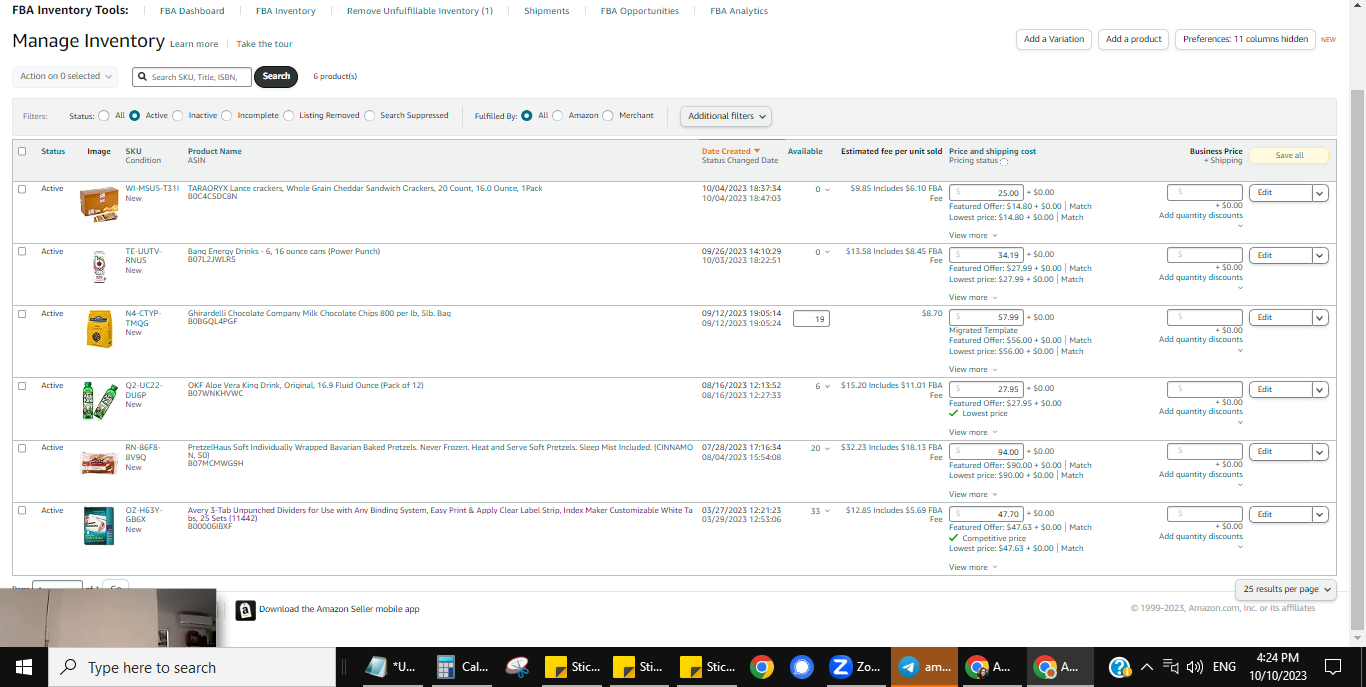Screen dimensions: 1366x687
Task: Go to FBA Dashboard tab
Action: [192, 11]
